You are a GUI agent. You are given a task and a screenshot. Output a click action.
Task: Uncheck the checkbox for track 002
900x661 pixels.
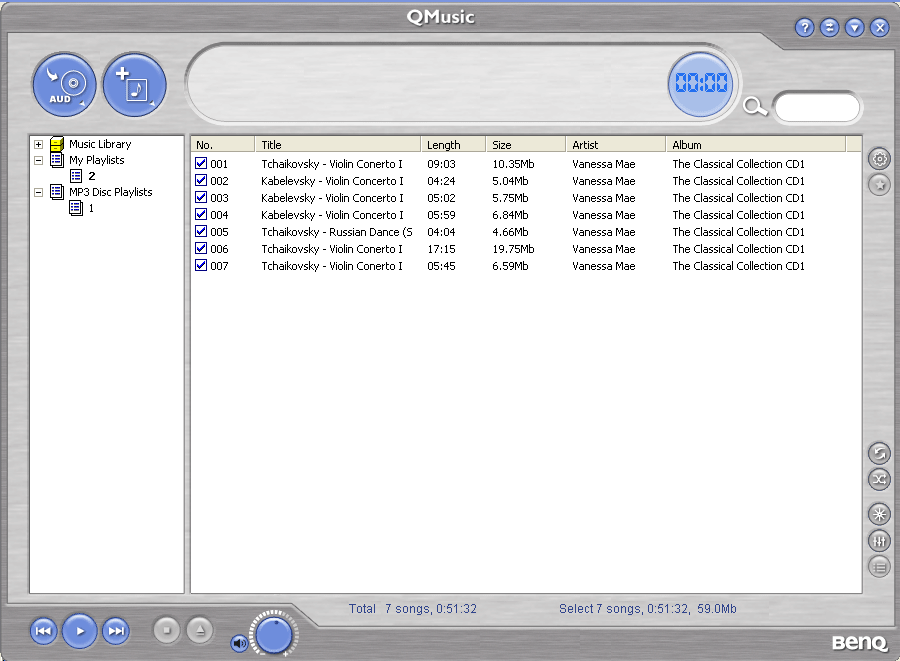coord(201,180)
